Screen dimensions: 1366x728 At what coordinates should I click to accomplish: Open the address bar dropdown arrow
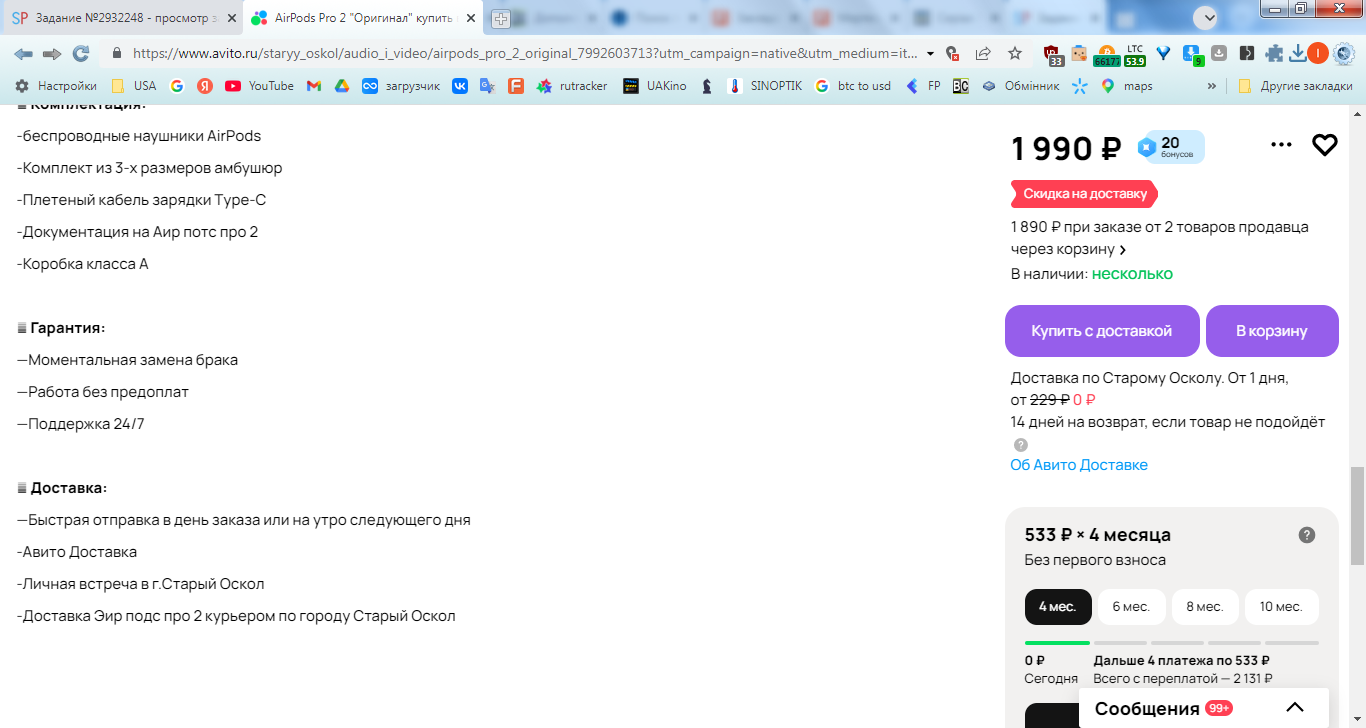click(931, 53)
